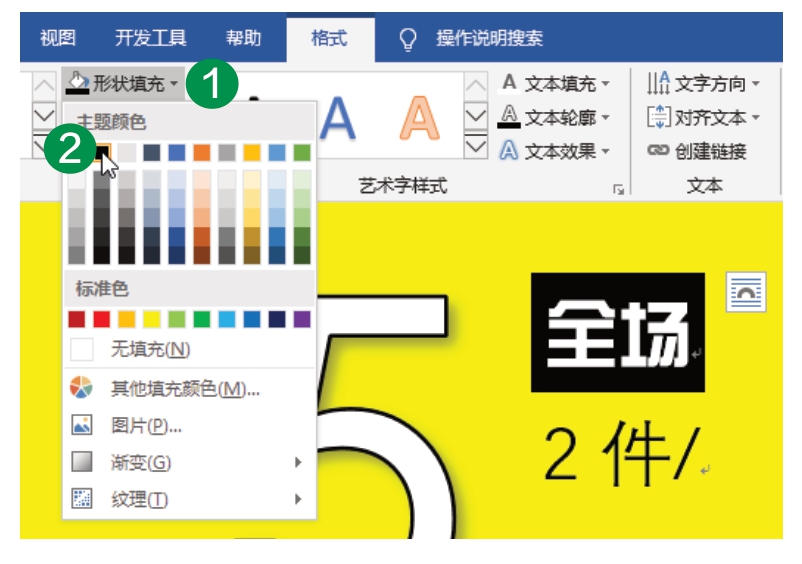Viewport: 802px width, 564px height.
Task: Pick the green theme color swatch
Action: coord(302,152)
